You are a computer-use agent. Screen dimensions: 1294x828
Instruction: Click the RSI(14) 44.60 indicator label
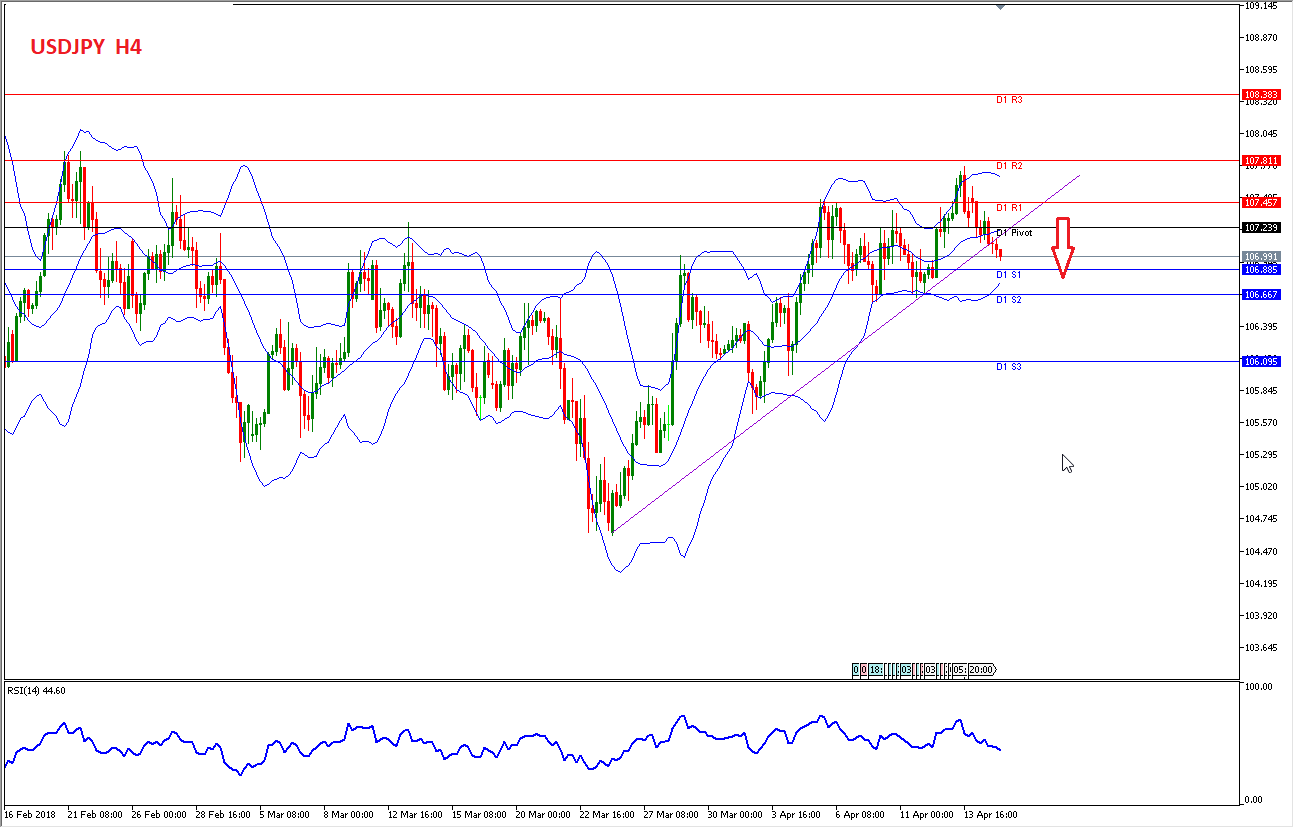tap(37, 690)
